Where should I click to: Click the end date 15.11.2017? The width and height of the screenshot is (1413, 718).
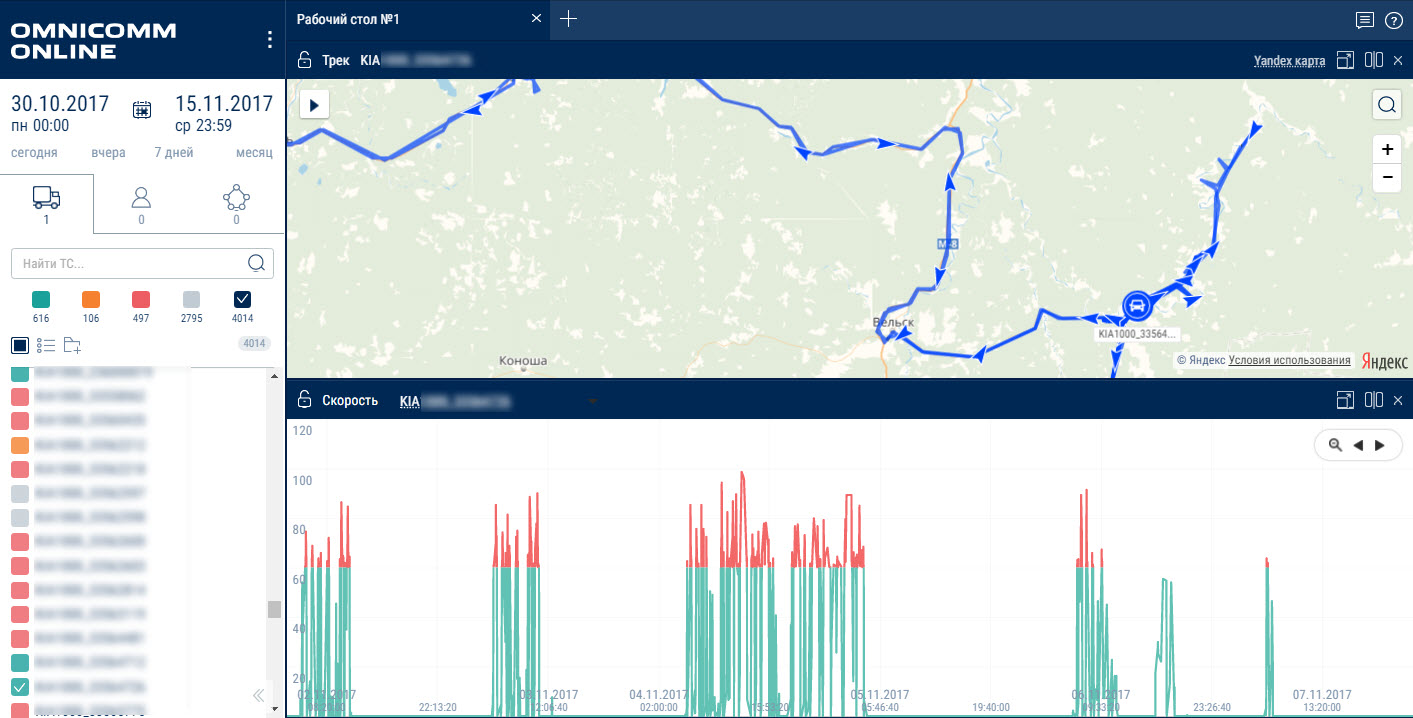[224, 104]
